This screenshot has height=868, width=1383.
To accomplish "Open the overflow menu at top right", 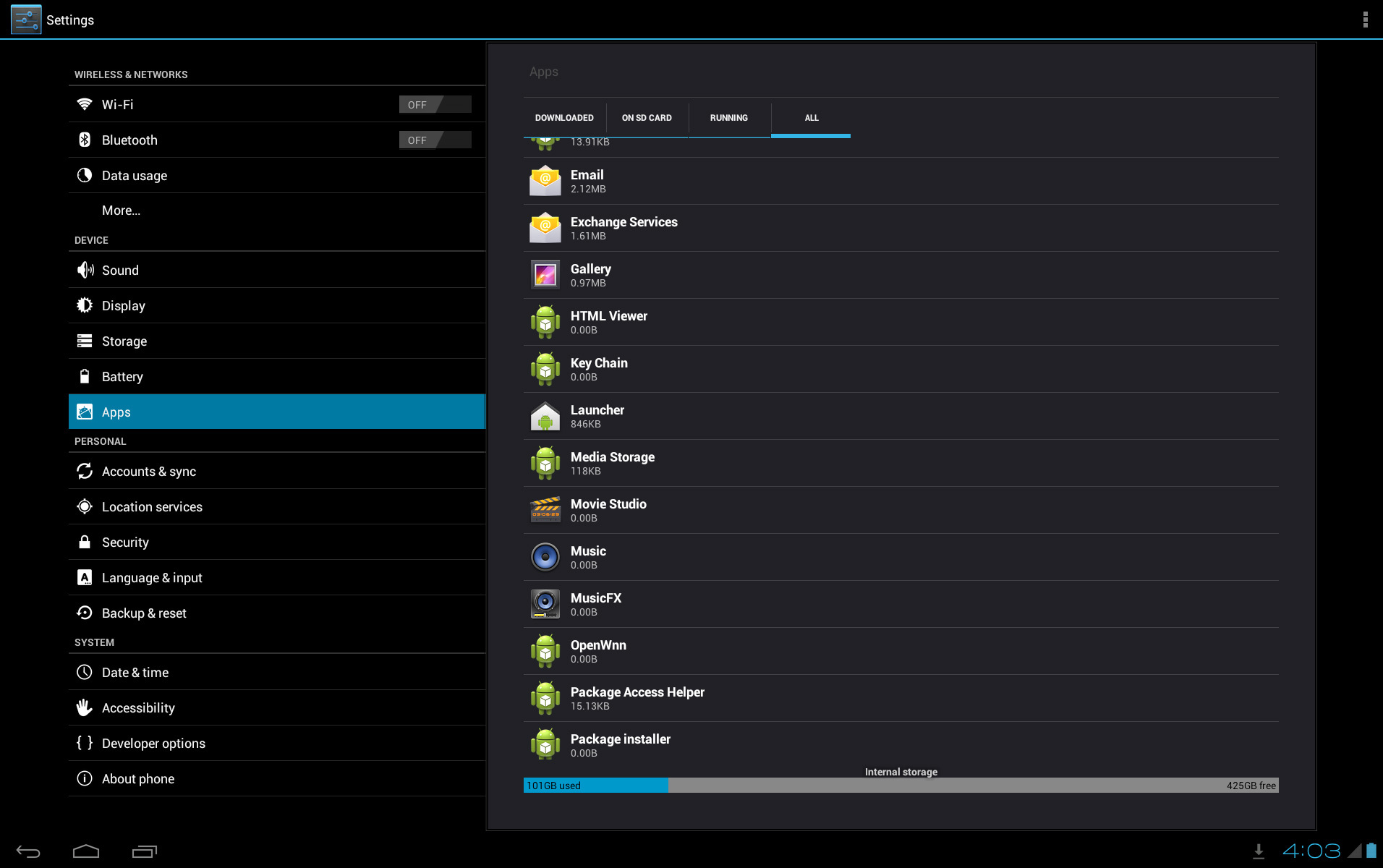I will tap(1365, 20).
